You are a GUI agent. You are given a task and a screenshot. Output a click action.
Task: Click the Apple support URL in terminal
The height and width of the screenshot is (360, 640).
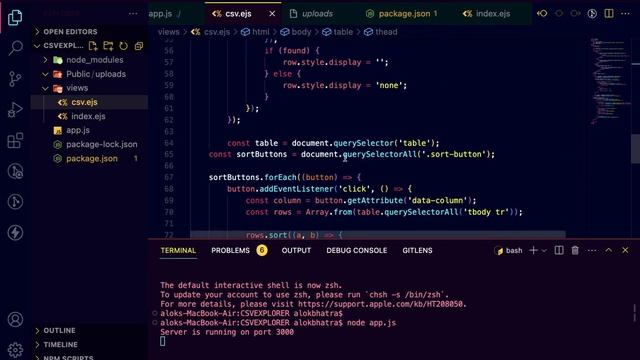click(381, 304)
